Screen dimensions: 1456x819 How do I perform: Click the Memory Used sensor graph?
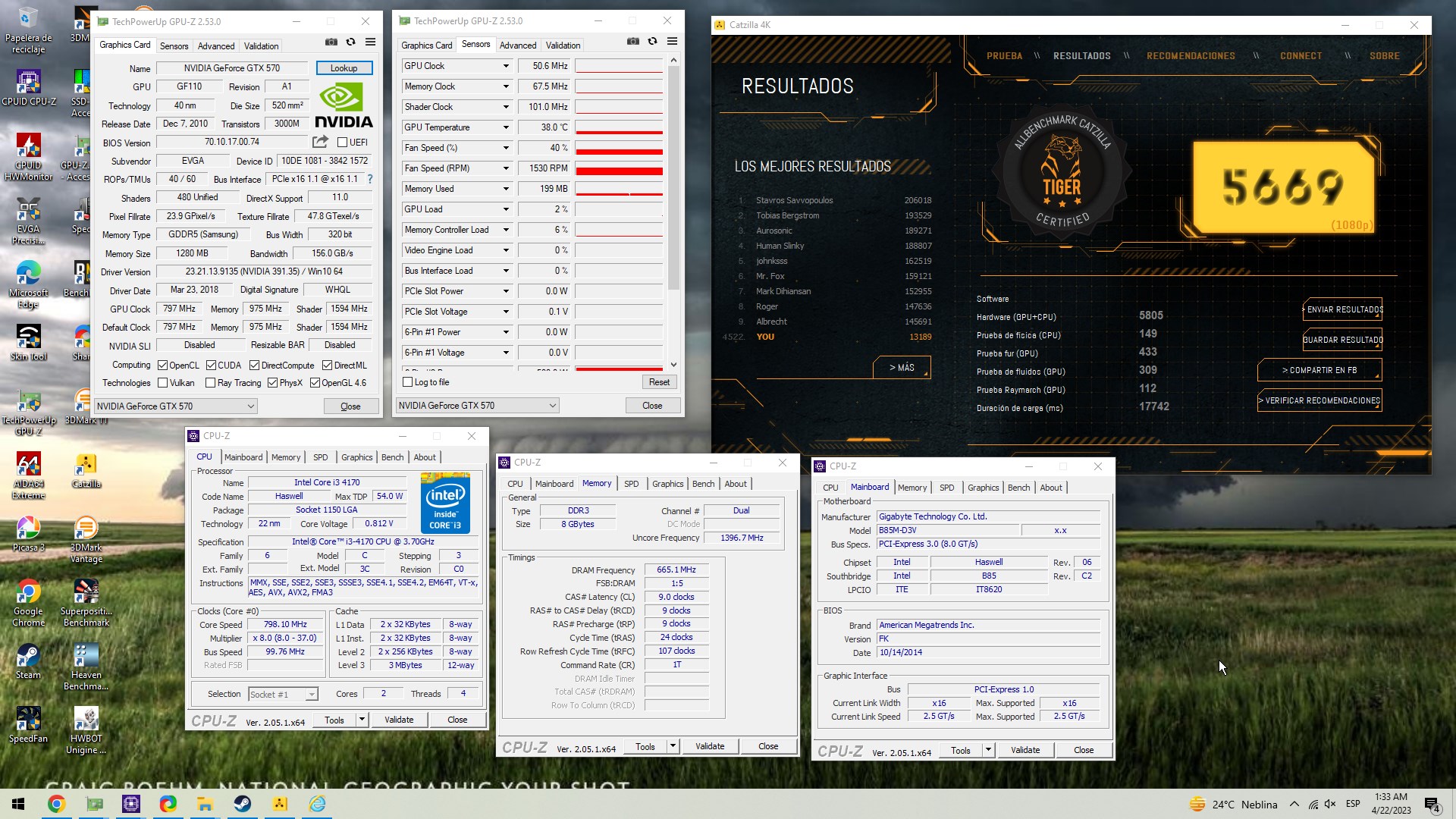coord(619,189)
